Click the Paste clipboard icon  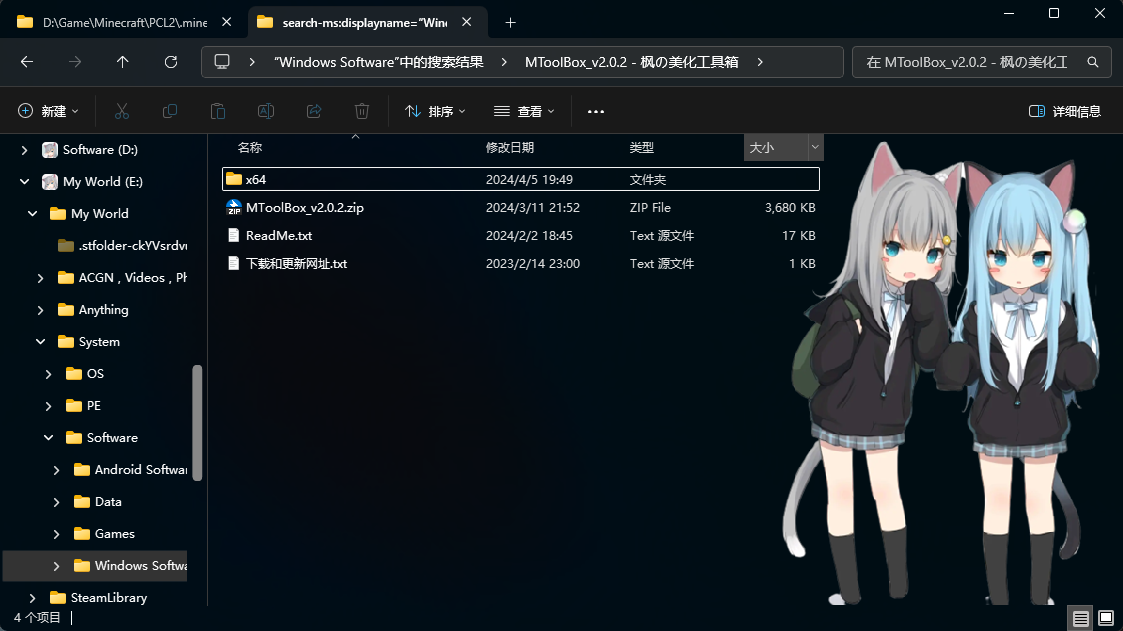(x=218, y=111)
